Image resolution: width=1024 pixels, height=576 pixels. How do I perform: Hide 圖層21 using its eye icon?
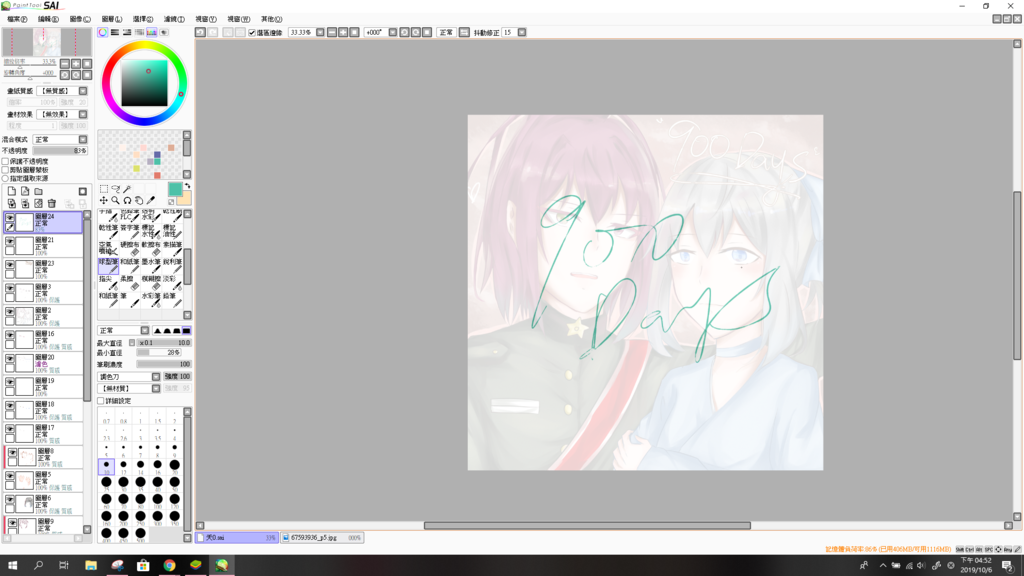point(10,242)
